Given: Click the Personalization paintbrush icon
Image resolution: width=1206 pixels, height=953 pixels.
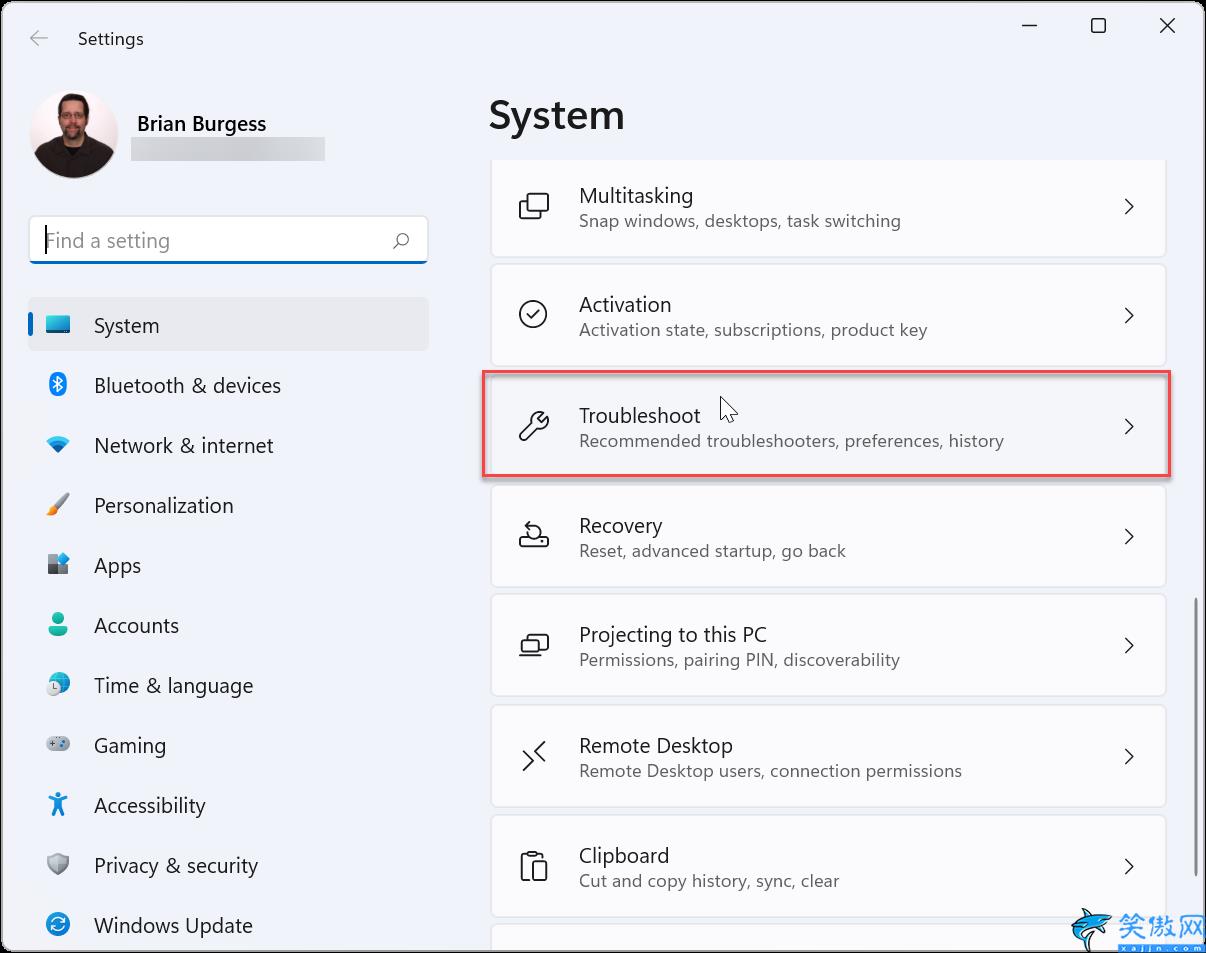Looking at the screenshot, I should [58, 505].
